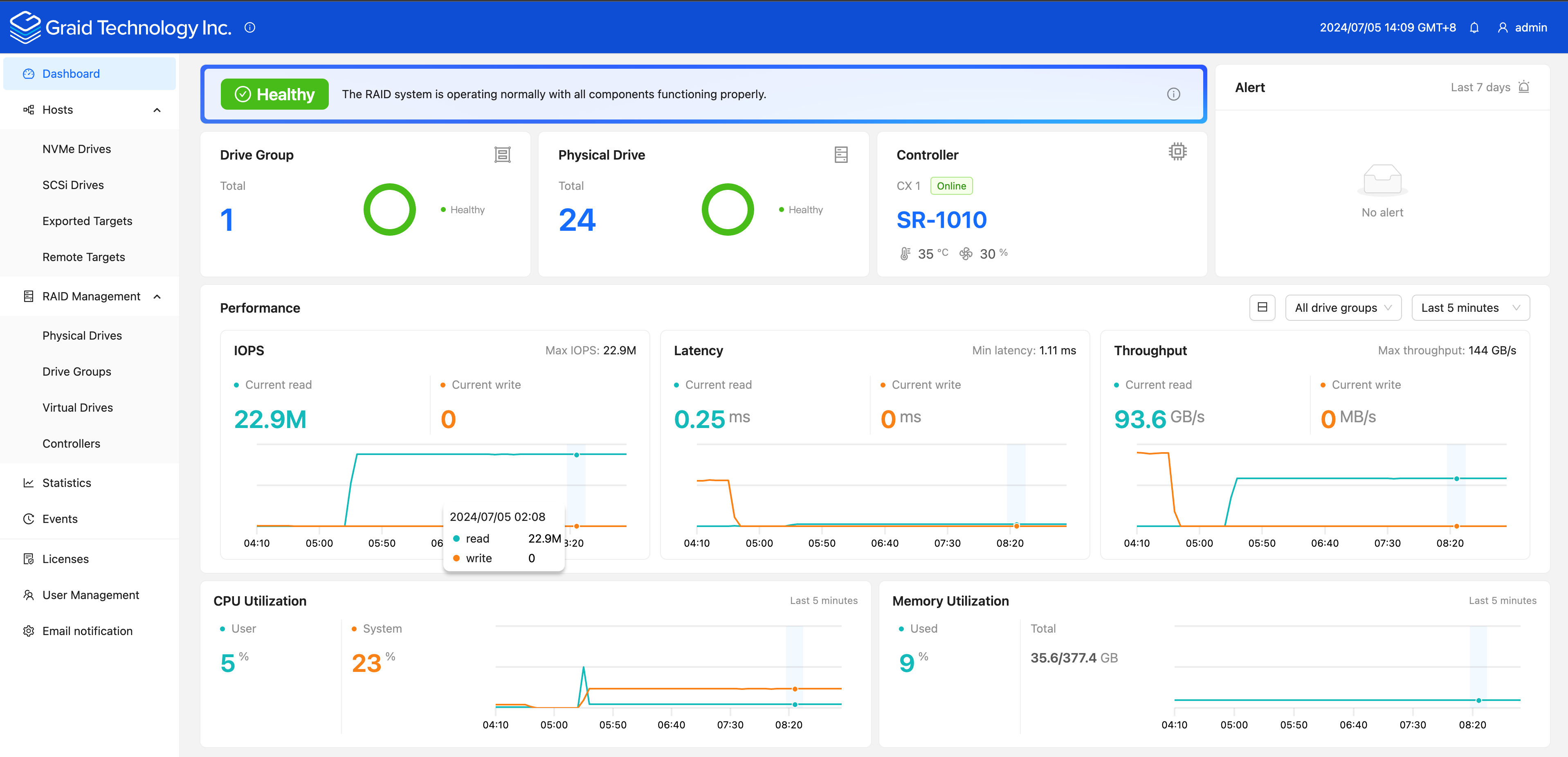Go to Controllers page

tap(71, 444)
